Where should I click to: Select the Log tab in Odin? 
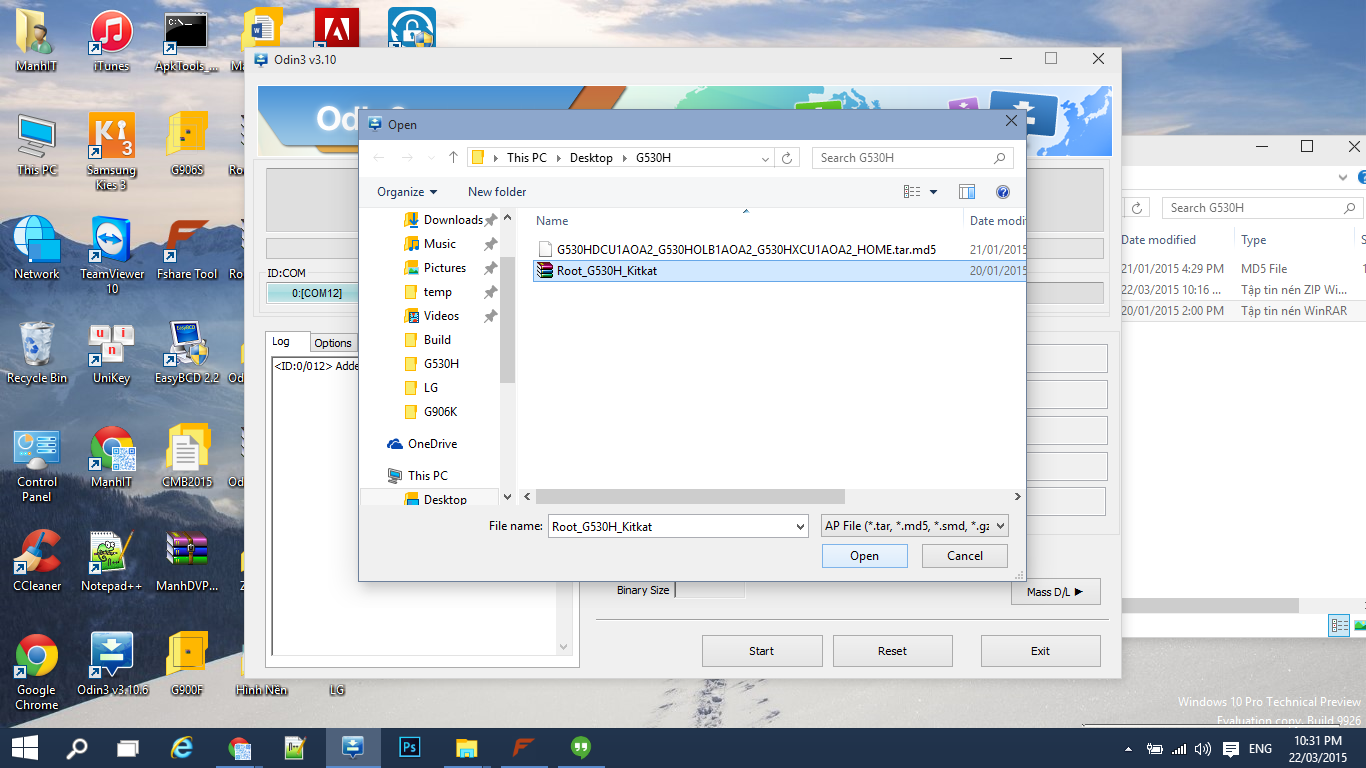coord(281,342)
